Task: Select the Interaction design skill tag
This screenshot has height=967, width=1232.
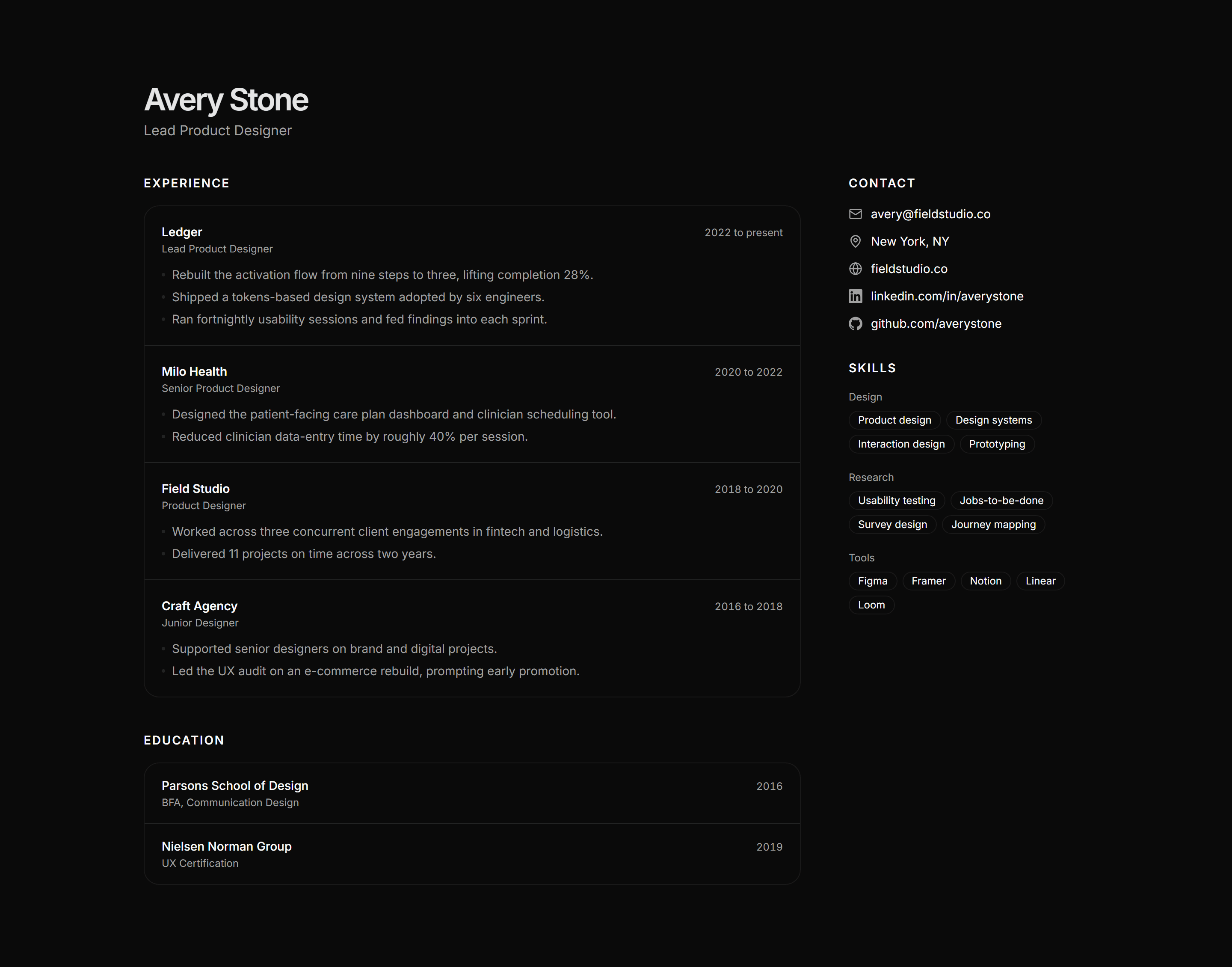Action: [x=901, y=444]
